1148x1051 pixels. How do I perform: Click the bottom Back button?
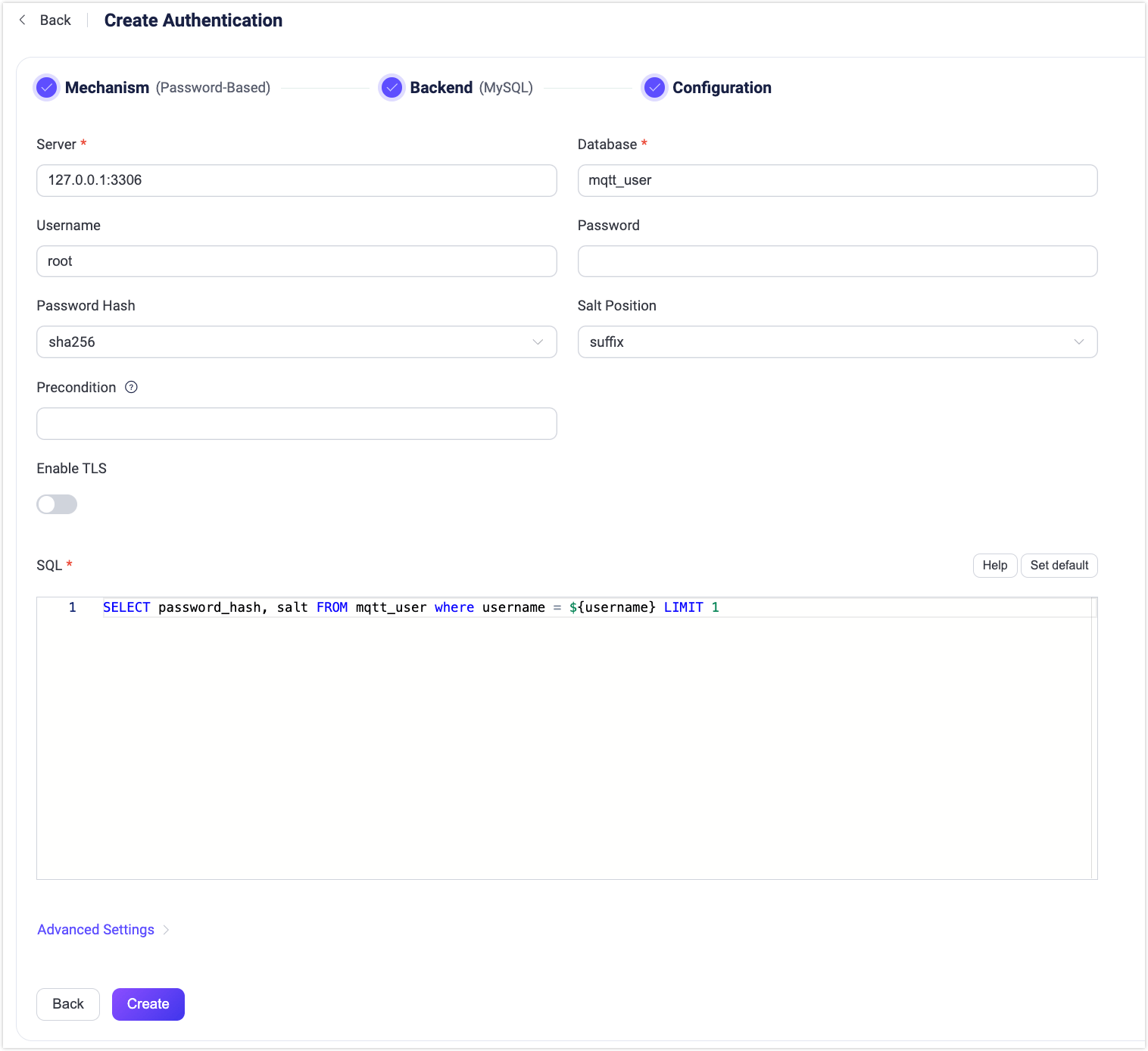coord(68,1004)
